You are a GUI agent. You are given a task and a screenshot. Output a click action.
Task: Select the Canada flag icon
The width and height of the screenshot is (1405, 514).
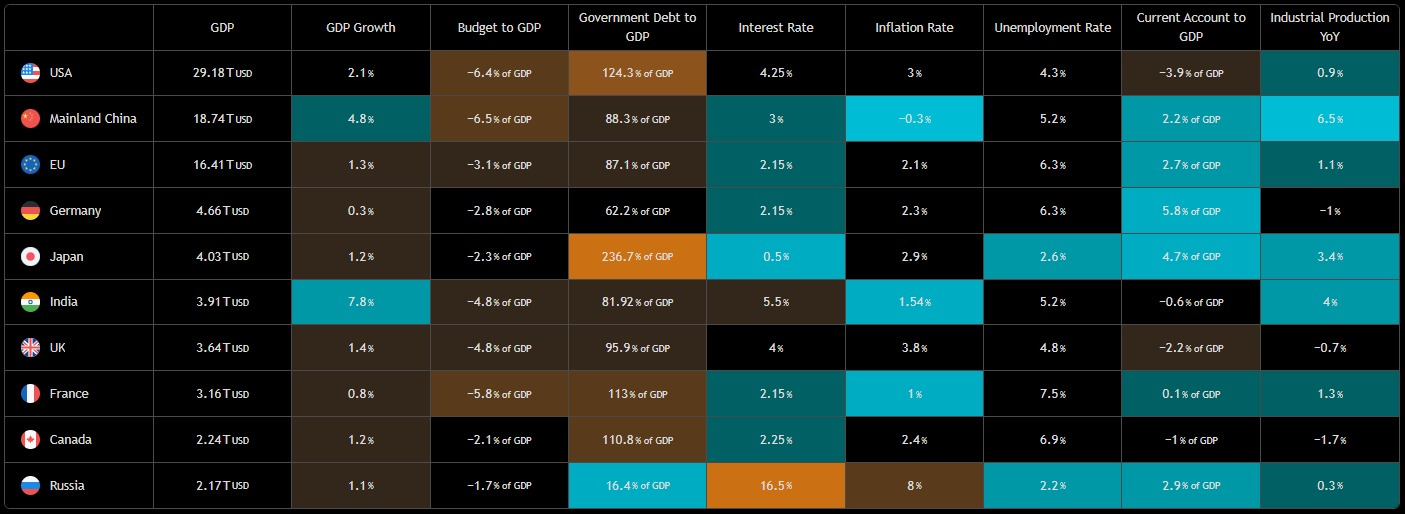tap(30, 440)
